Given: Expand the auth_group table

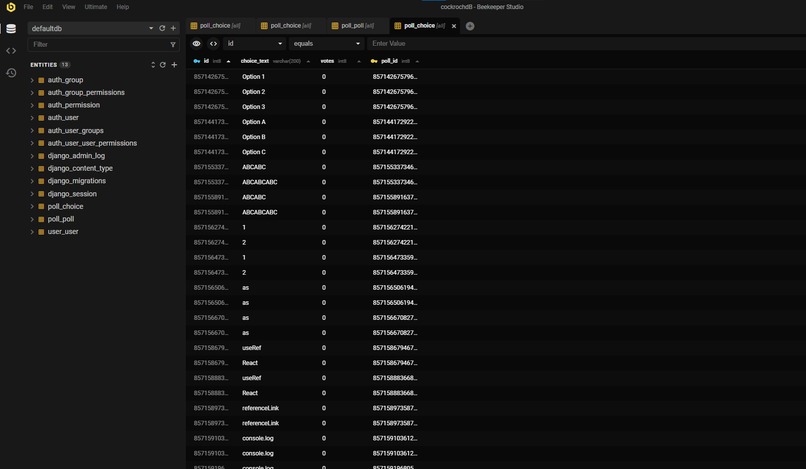Looking at the screenshot, I should tap(32, 80).
